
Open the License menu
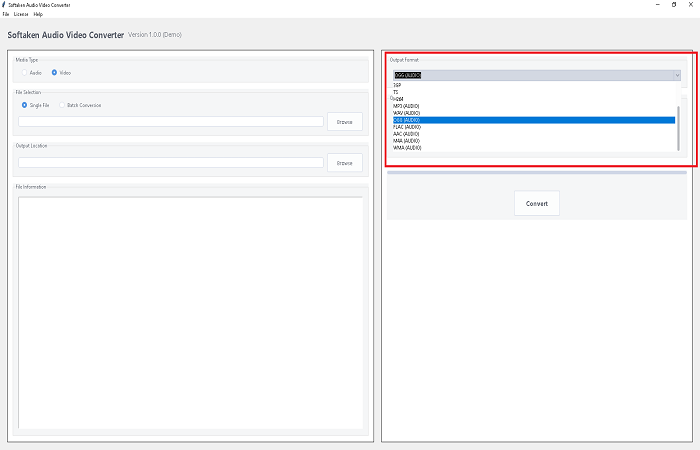pyautogui.click(x=21, y=14)
